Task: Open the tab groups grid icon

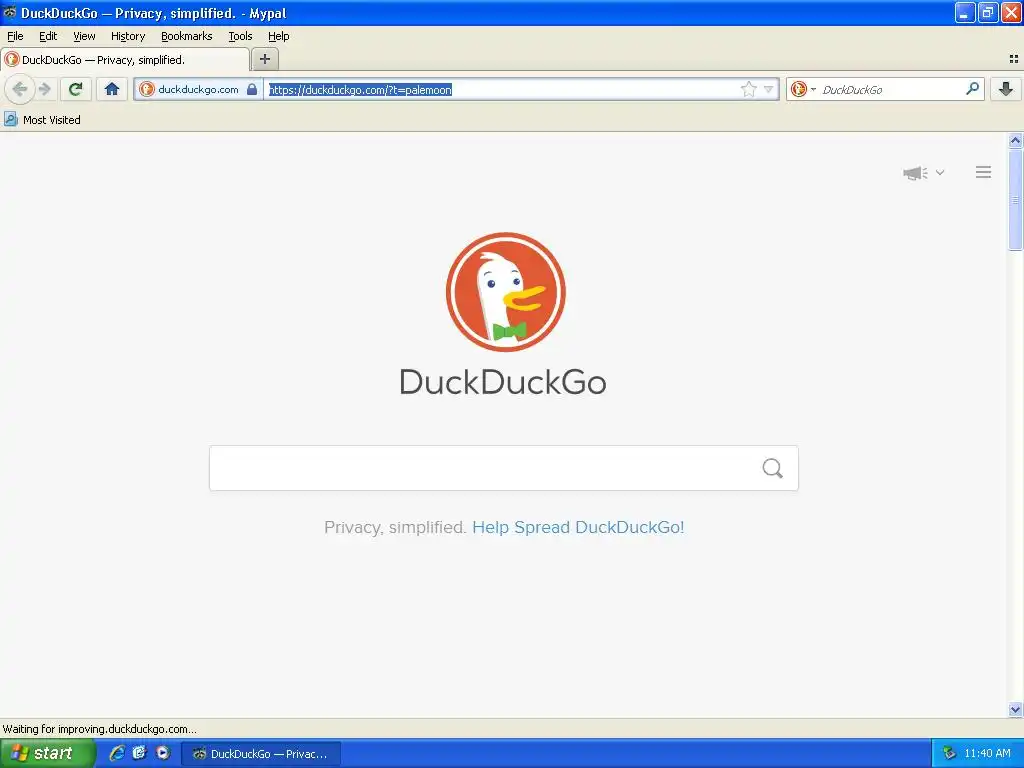Action: point(1014,59)
